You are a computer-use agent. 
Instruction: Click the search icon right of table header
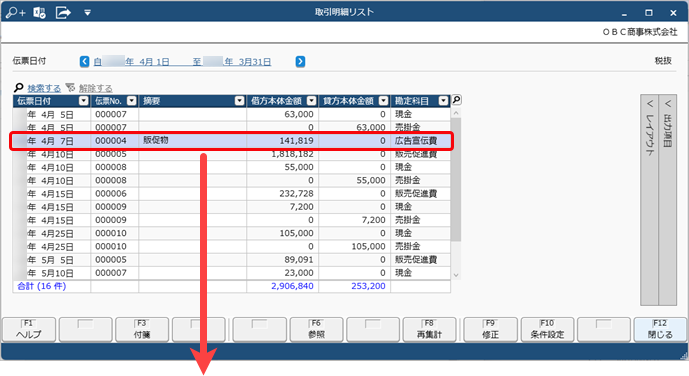pyautogui.click(x=457, y=100)
